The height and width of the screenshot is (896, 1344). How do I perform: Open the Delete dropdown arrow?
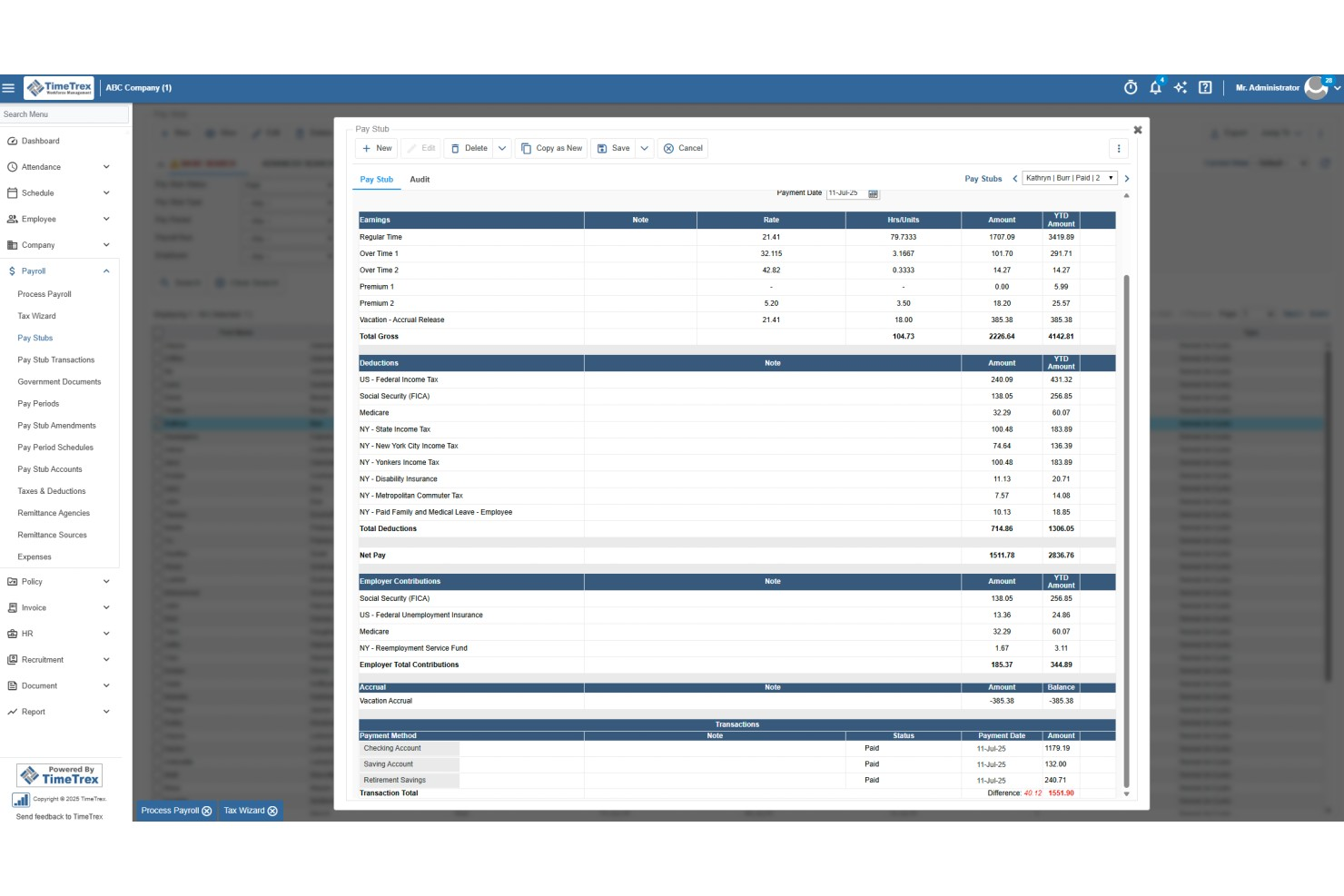502,148
